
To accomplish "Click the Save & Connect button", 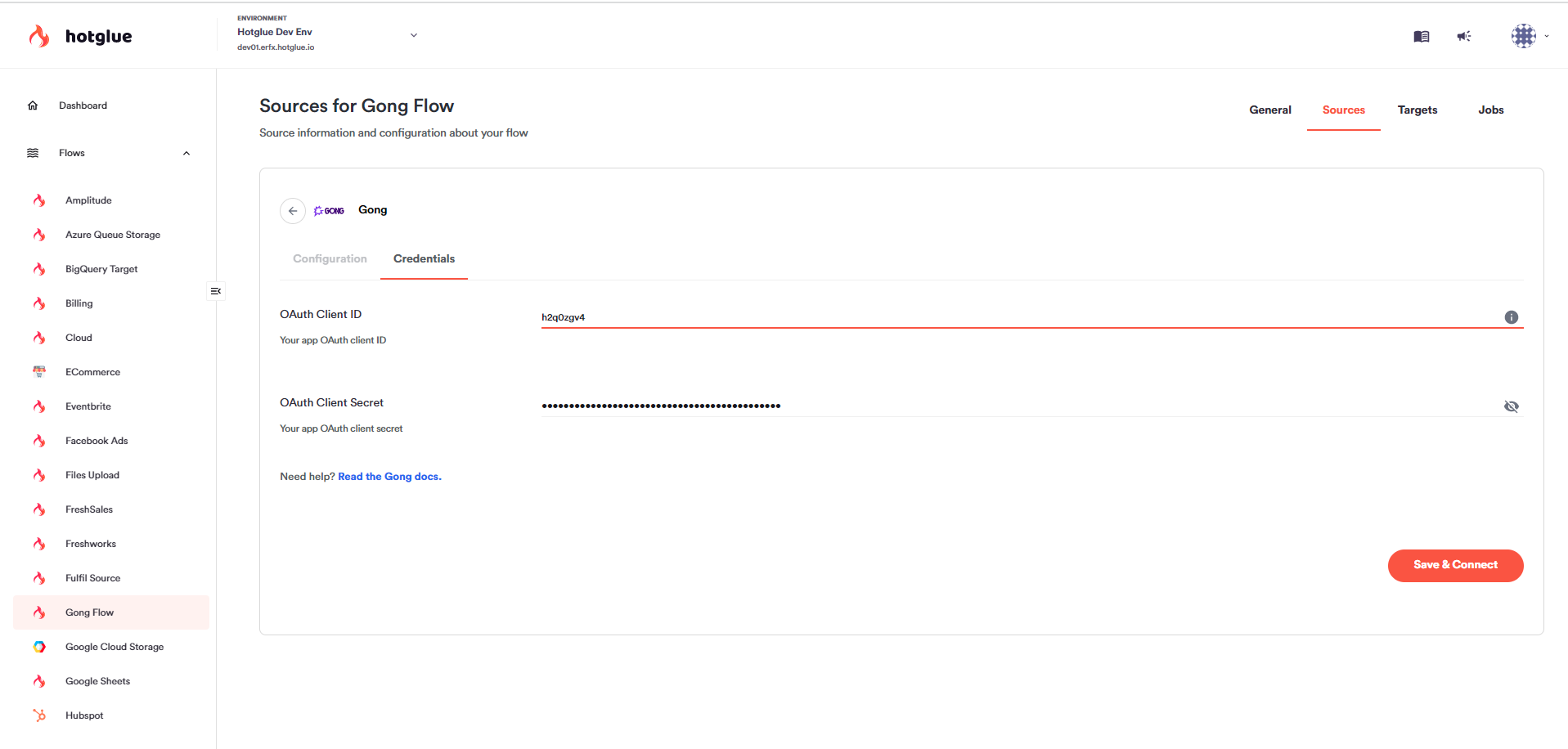I will pyautogui.click(x=1456, y=566).
